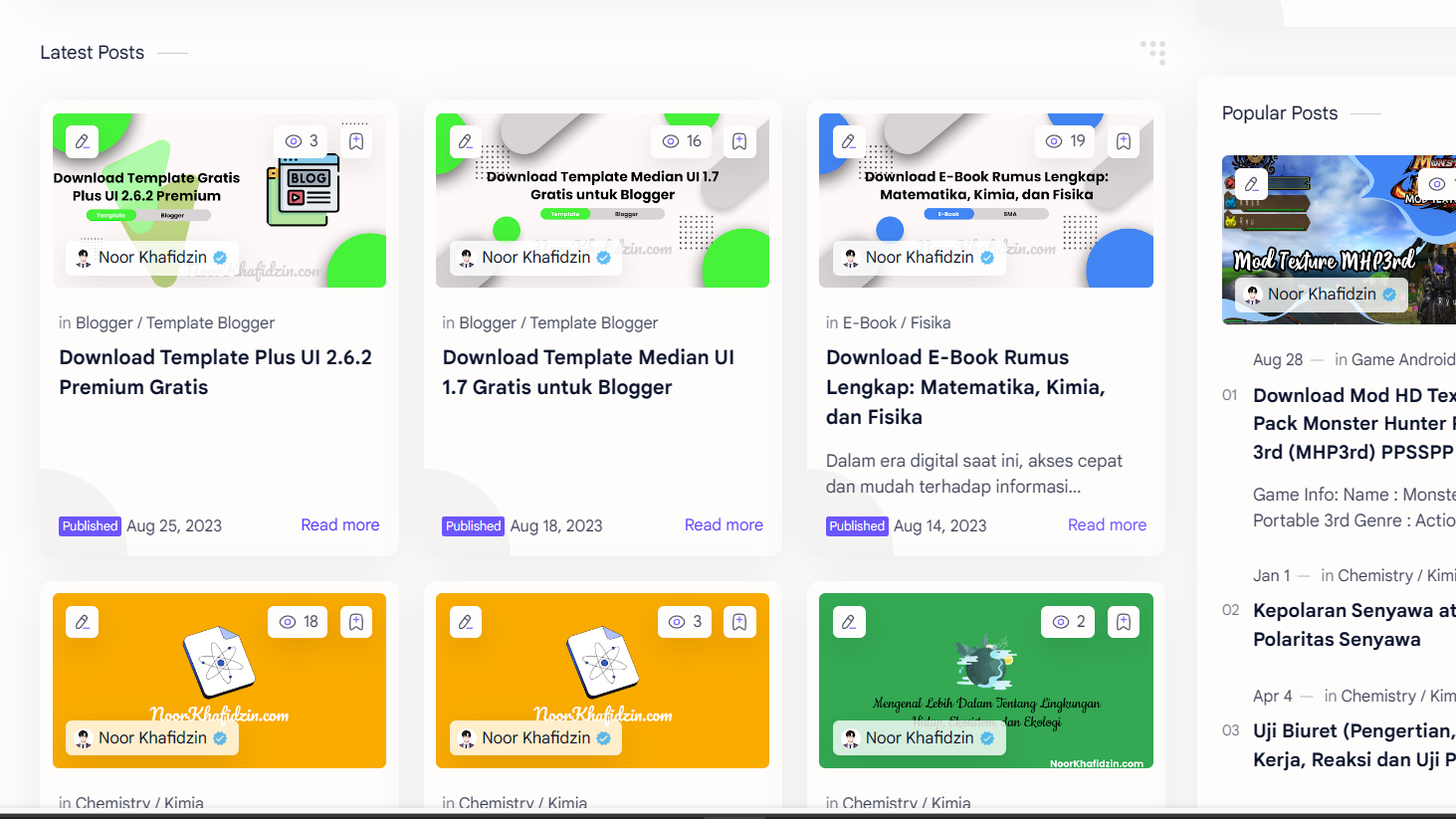Click edit pencil icon on green Lingkungan post
This screenshot has width=1456, height=819.
coord(849,622)
